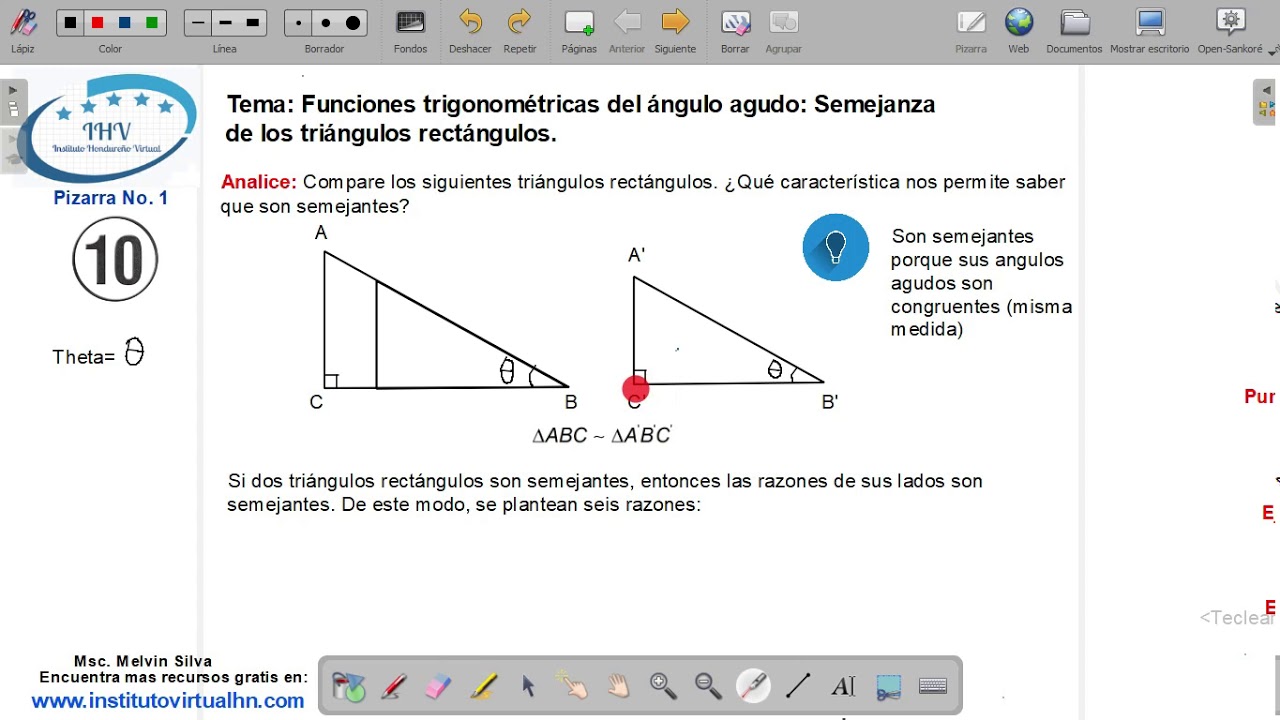
Task: Select the pink eraser tool
Action: 438,686
